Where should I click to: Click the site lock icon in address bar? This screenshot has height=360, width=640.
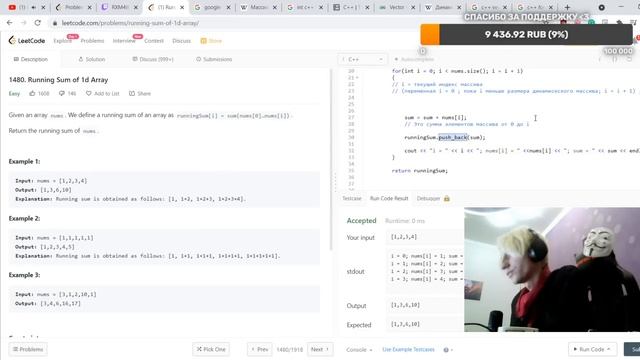point(55,23)
